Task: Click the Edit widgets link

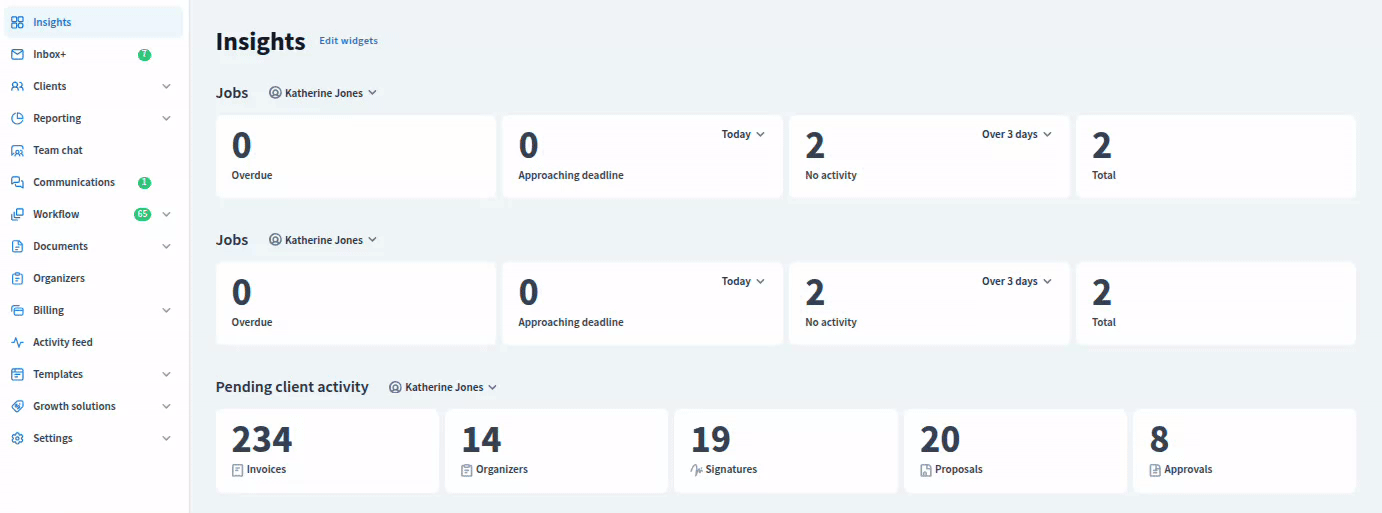Action: (348, 41)
